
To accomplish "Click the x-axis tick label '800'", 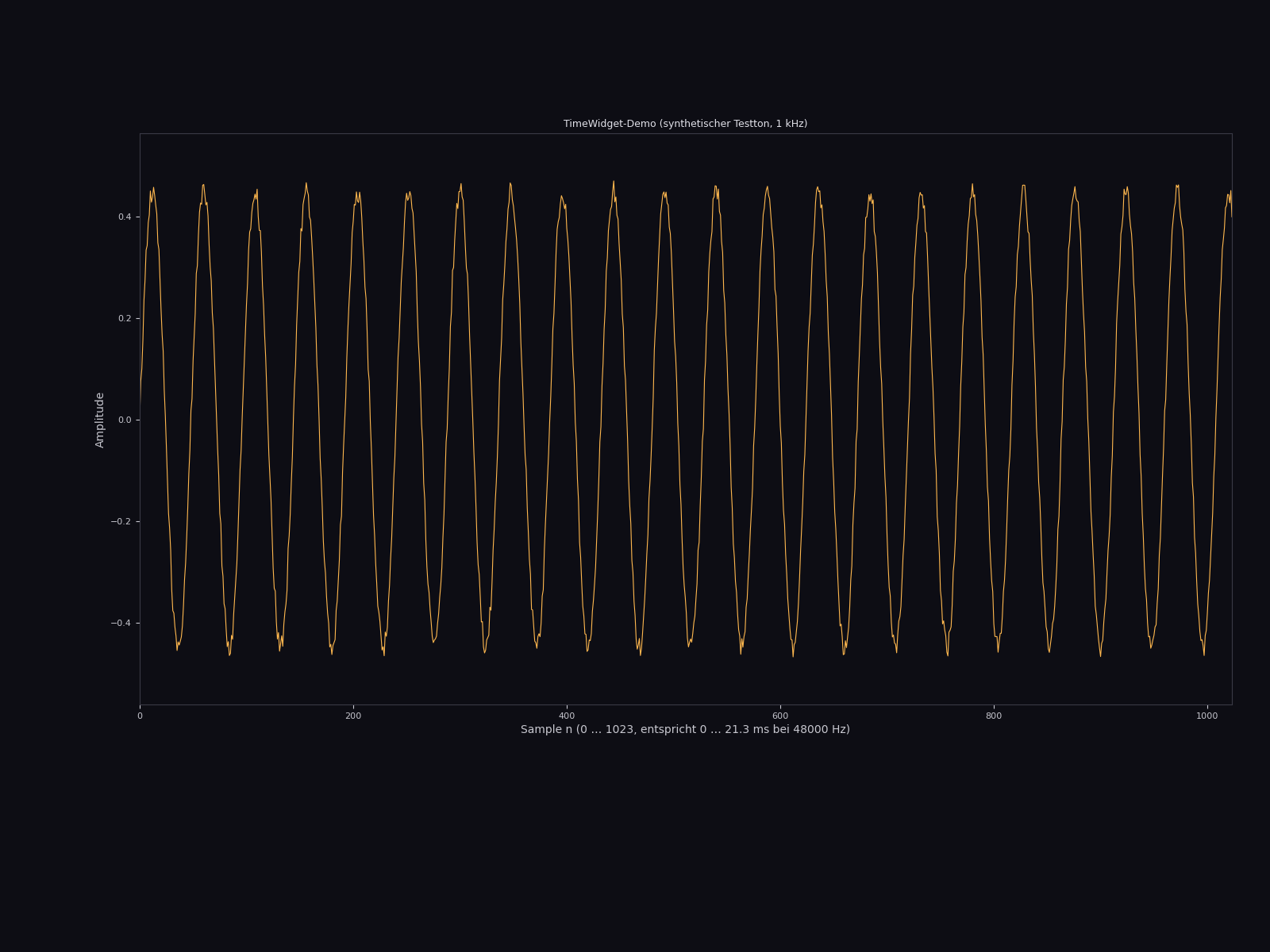I will click(994, 716).
